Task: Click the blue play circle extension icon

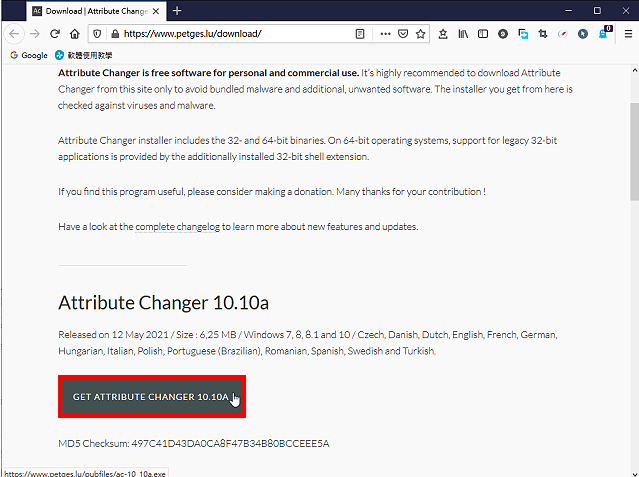Action: [583, 34]
